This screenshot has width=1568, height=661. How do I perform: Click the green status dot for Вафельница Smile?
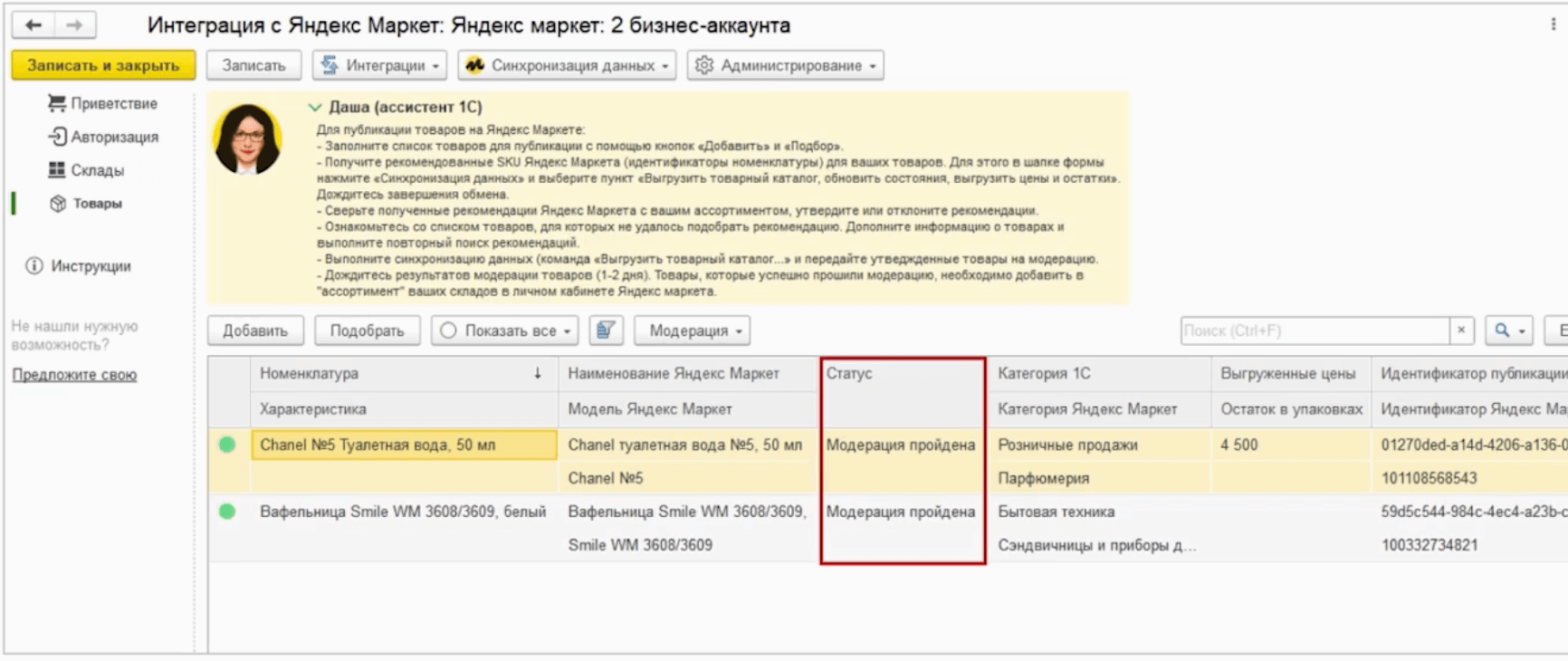(227, 512)
